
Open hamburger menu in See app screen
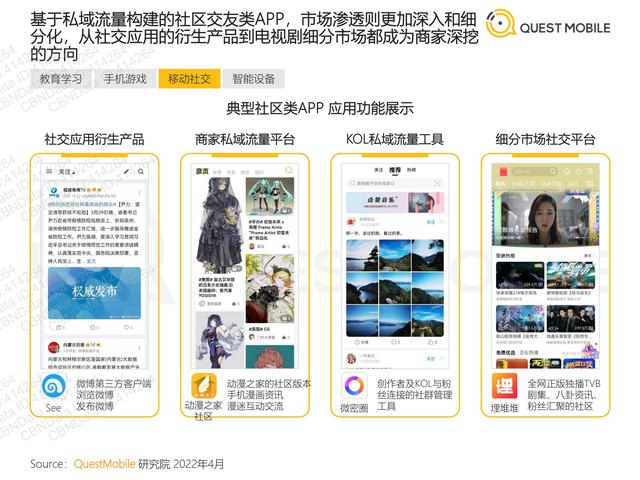(49, 171)
